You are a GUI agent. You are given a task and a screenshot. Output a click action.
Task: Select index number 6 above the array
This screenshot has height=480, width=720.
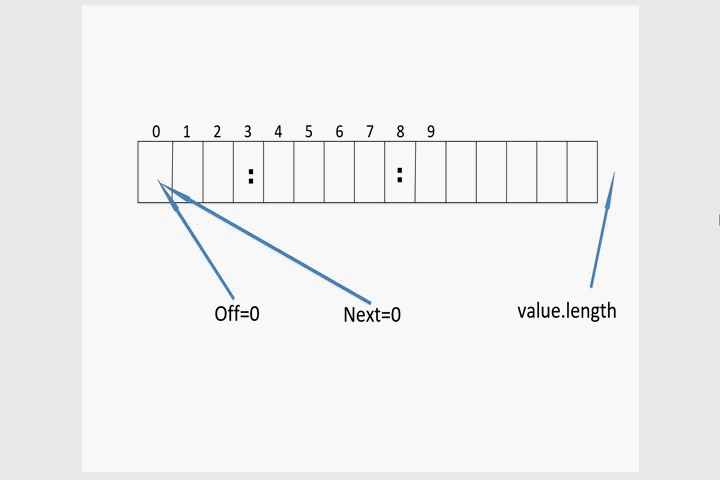(339, 132)
